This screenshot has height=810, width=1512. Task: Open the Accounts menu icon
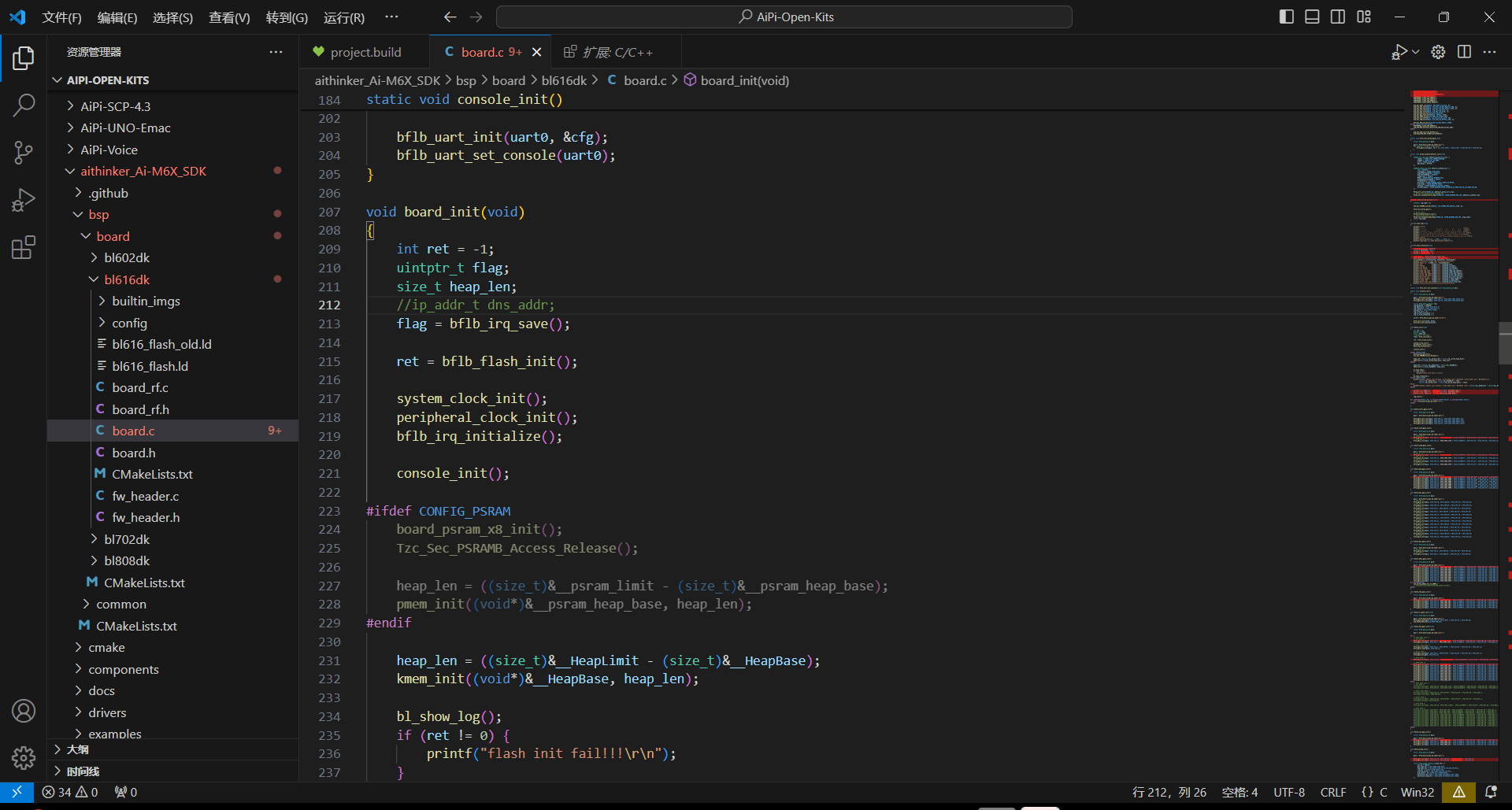(x=24, y=711)
